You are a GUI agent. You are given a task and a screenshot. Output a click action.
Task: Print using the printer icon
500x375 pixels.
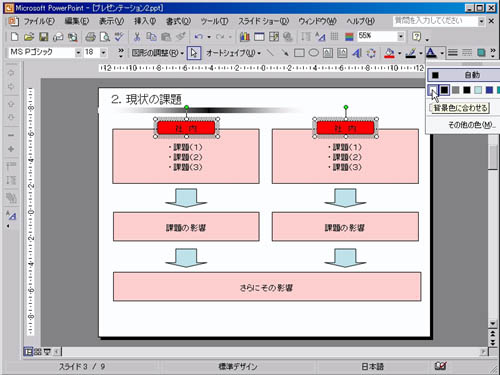click(90, 37)
